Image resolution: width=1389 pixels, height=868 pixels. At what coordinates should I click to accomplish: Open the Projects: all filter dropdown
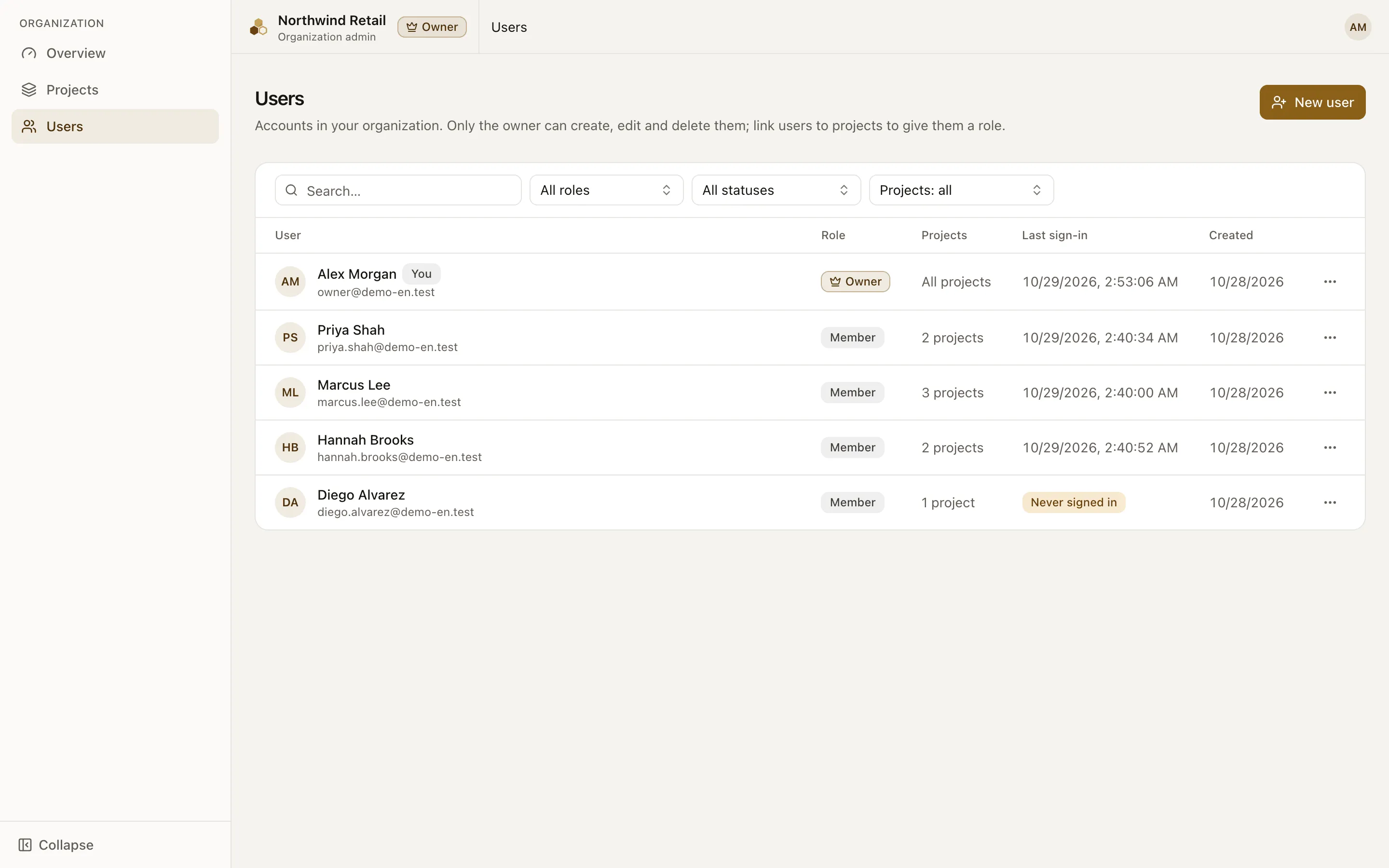pos(961,190)
